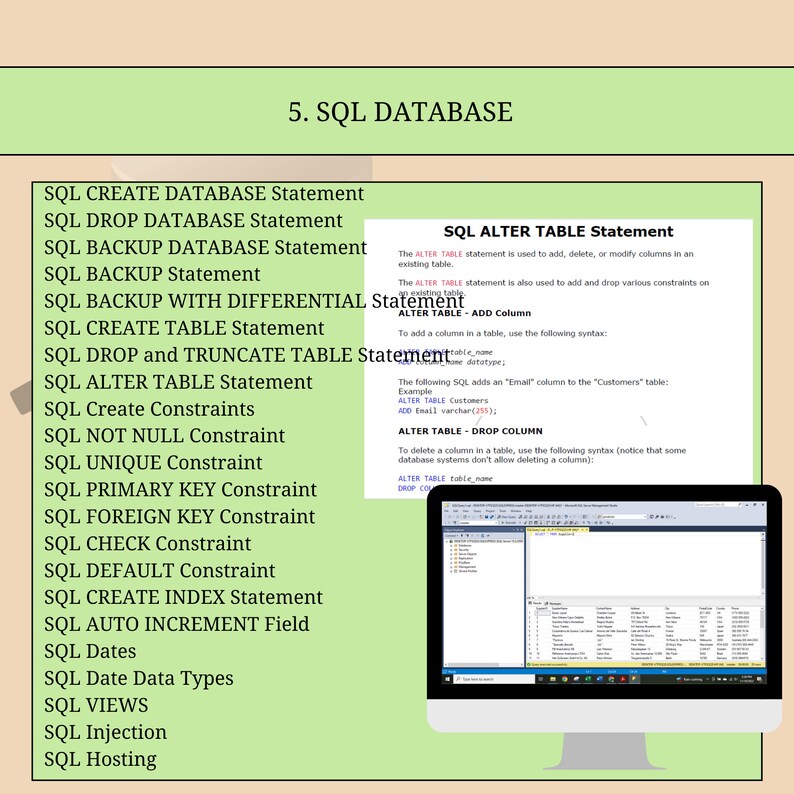Expand the Security node in Object Explorer
This screenshot has height=794, width=794.
tap(451, 550)
